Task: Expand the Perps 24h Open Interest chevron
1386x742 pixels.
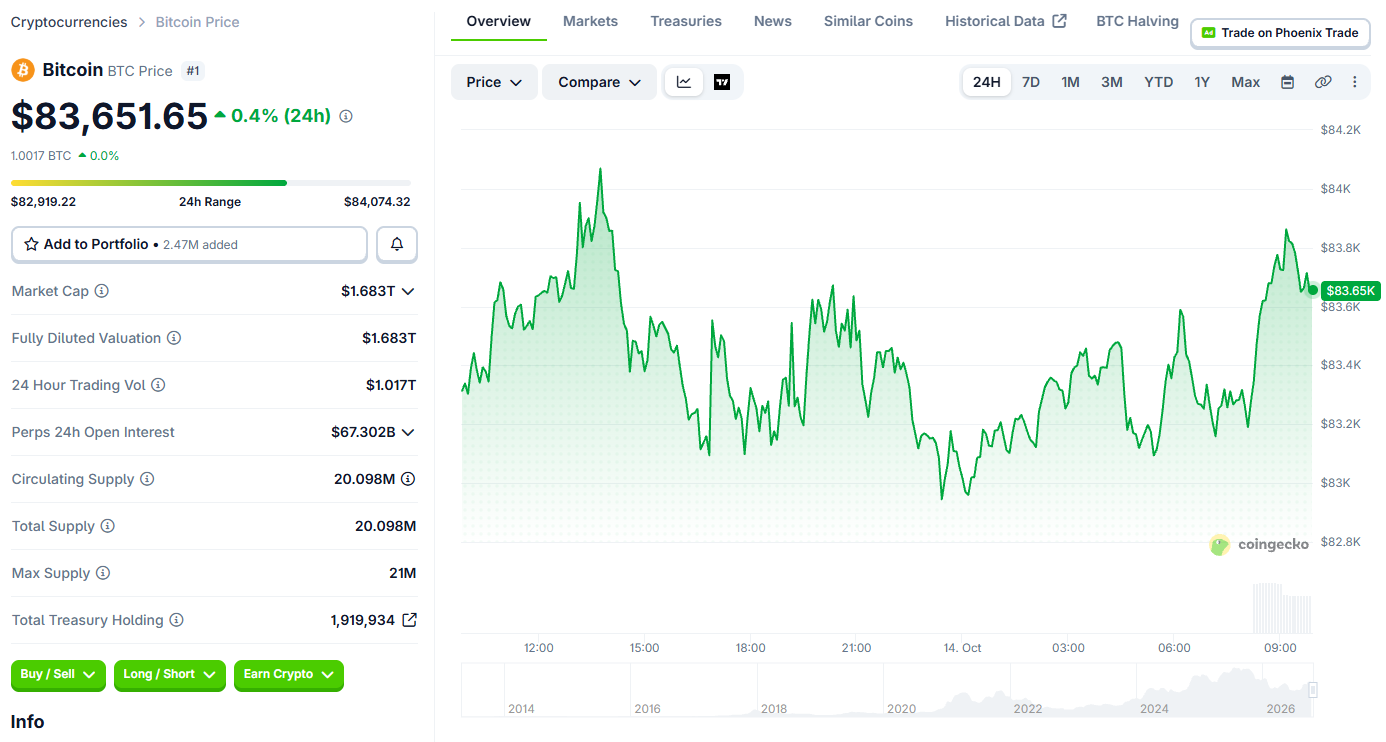Action: coord(407,432)
